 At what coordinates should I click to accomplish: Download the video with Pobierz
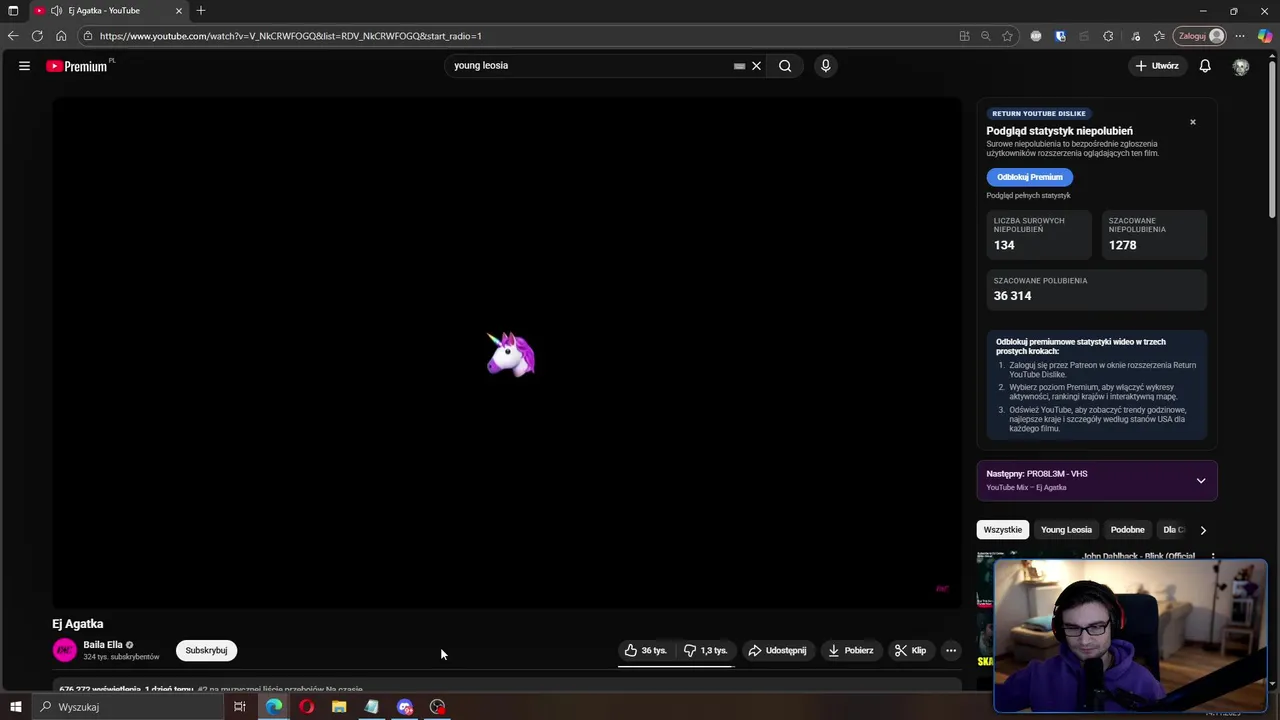(x=850, y=650)
